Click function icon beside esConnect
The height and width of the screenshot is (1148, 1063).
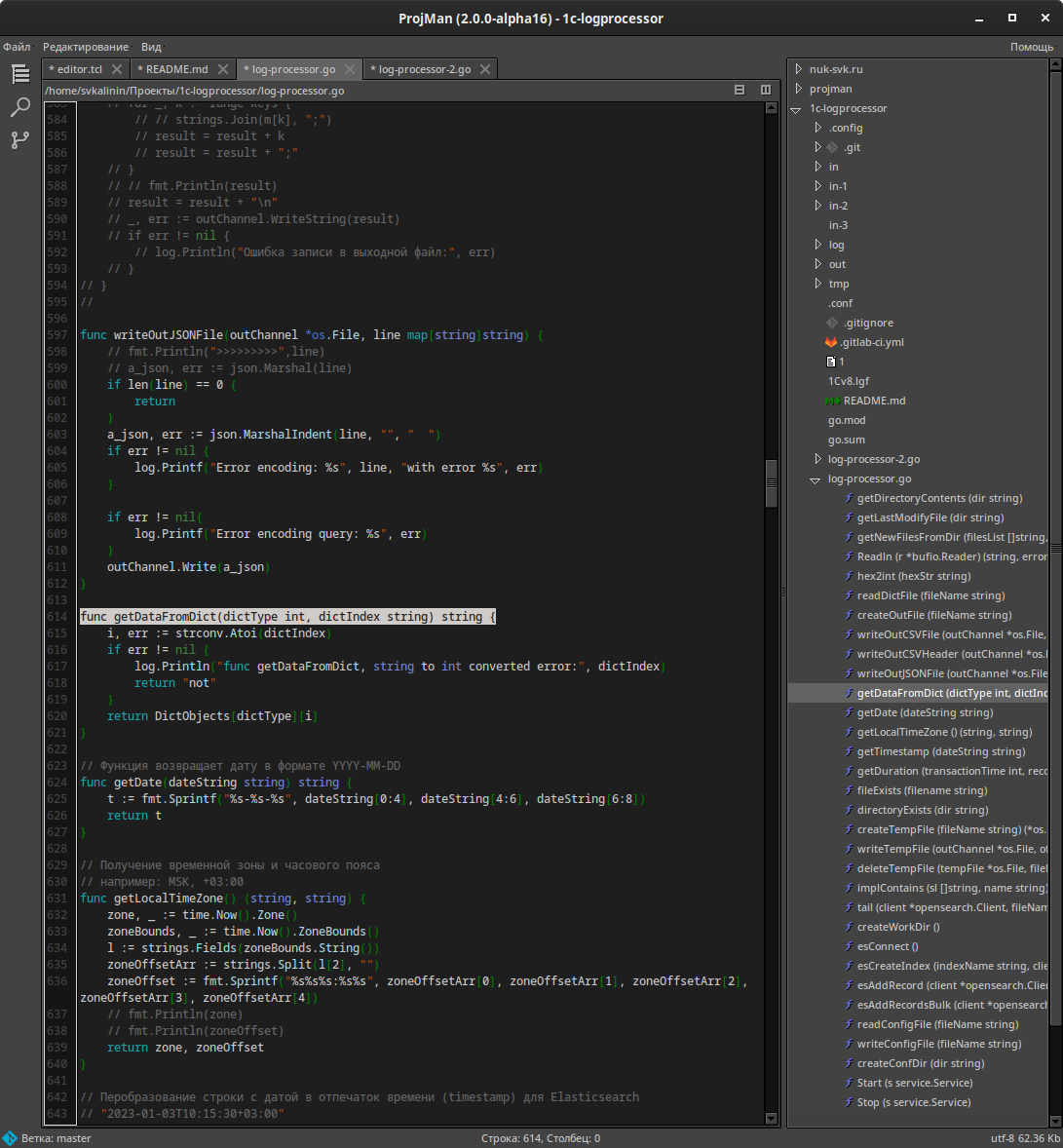coord(850,946)
